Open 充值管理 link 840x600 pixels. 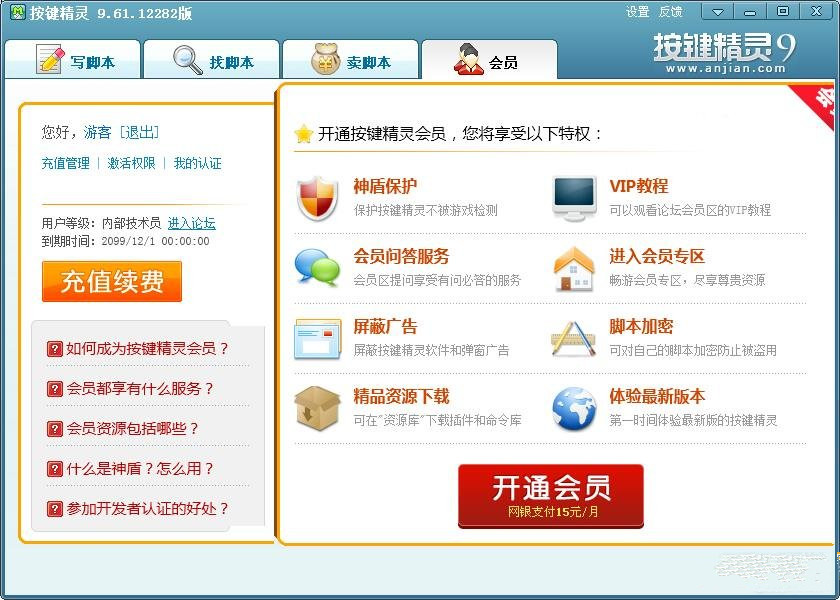[x=66, y=163]
